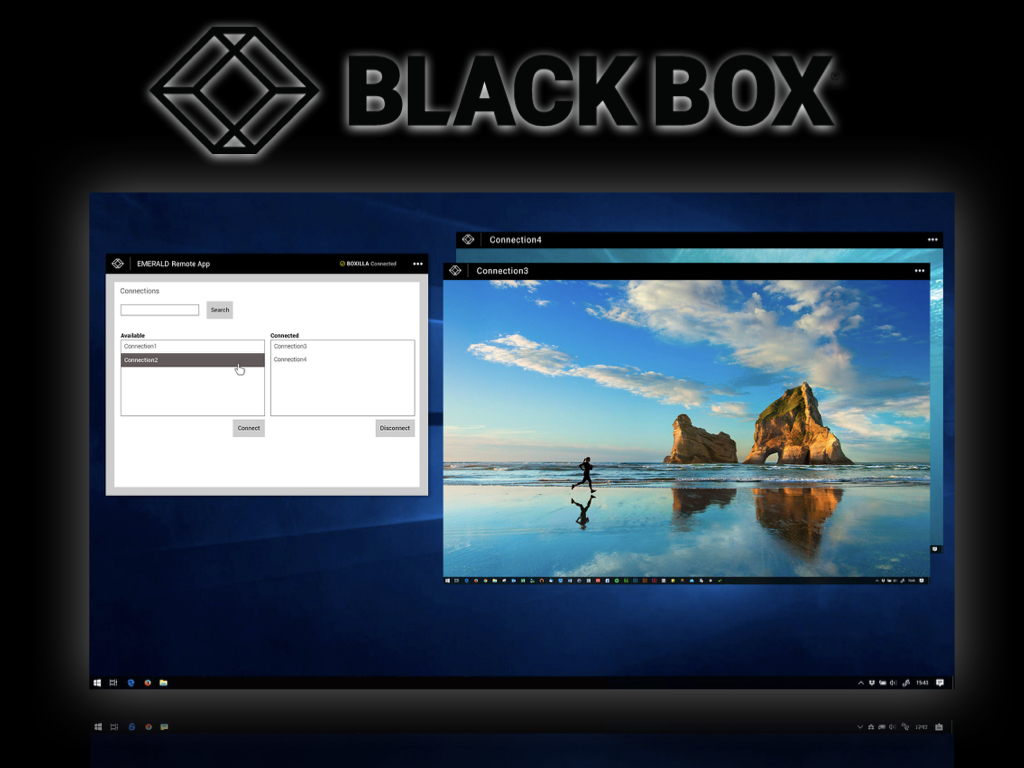Open the EMERALD Remote App options menu

pos(418,264)
